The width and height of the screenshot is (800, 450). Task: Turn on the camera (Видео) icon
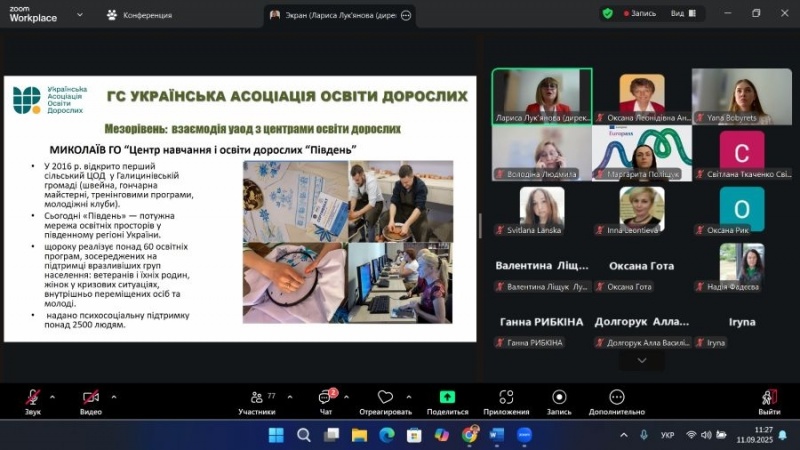tap(91, 397)
